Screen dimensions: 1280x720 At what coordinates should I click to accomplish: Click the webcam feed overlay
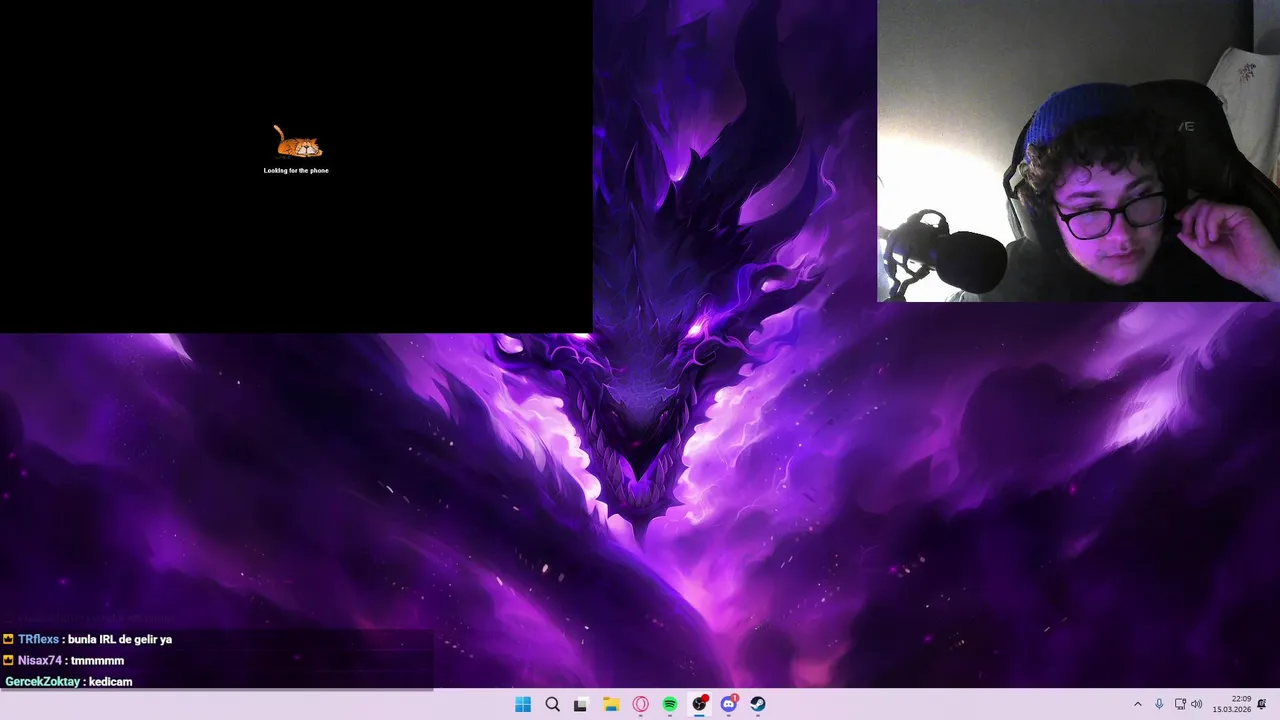point(1078,151)
